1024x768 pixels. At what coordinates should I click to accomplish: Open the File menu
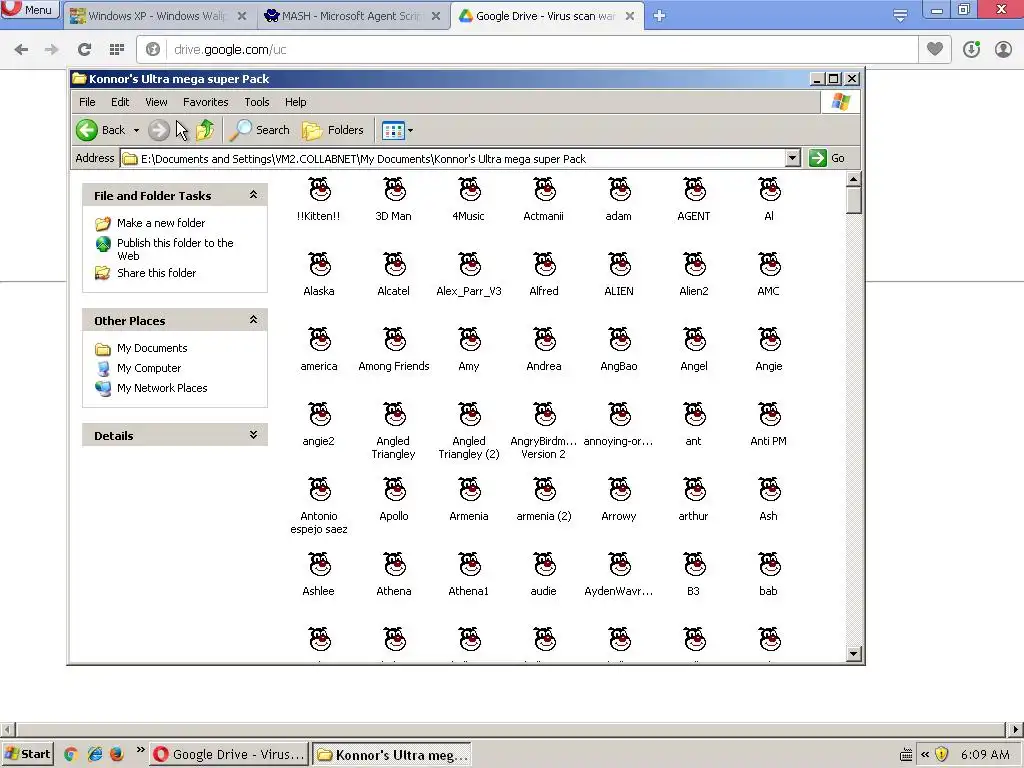tap(87, 102)
